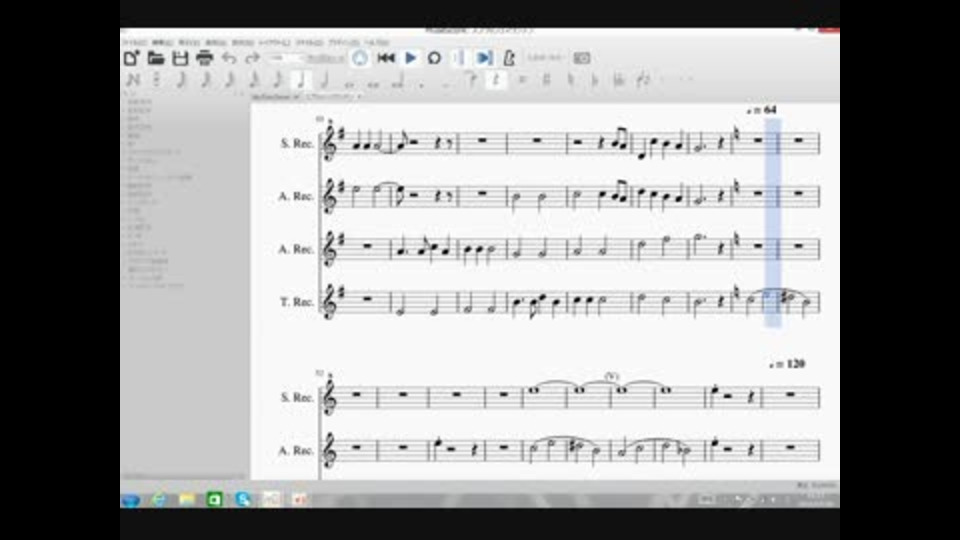Open the page view mode dropdown
This screenshot has height=540, width=960.
(326, 58)
